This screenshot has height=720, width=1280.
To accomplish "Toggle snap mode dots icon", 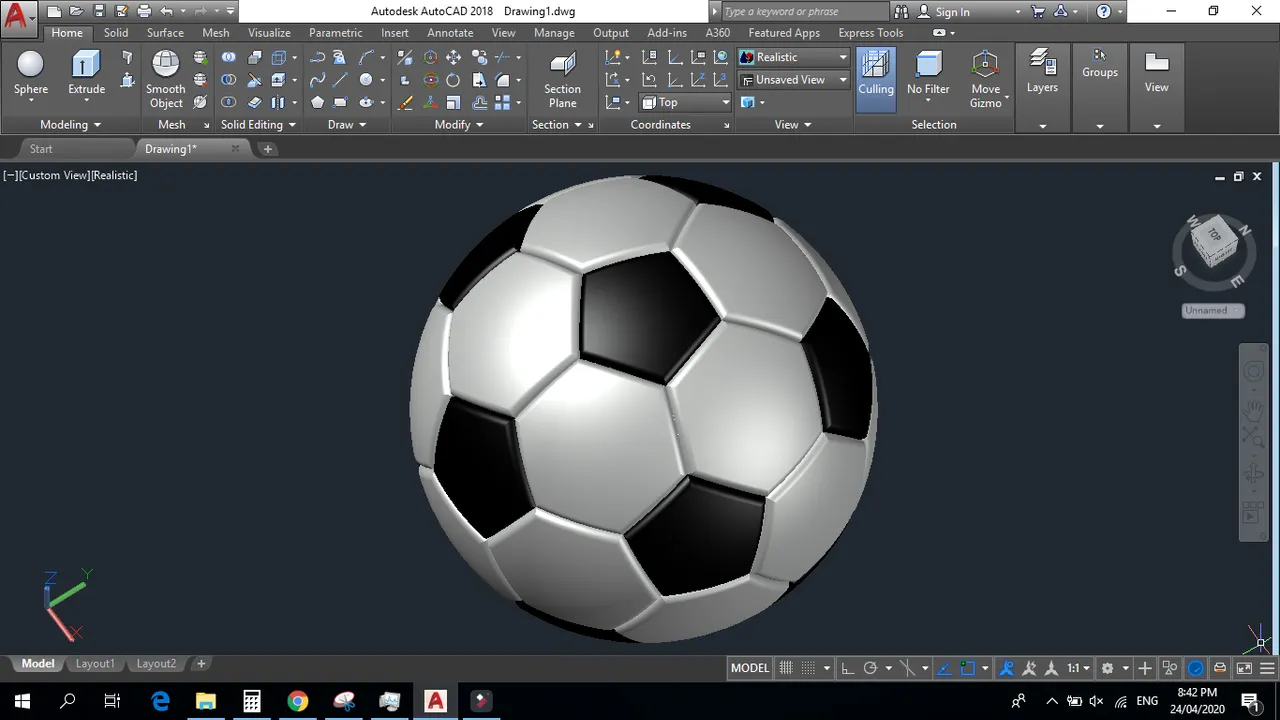I will click(x=808, y=668).
